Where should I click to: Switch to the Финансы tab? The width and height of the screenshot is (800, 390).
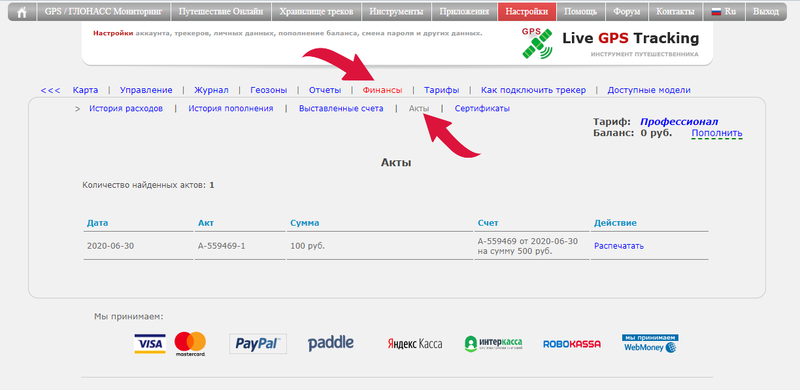[x=382, y=90]
